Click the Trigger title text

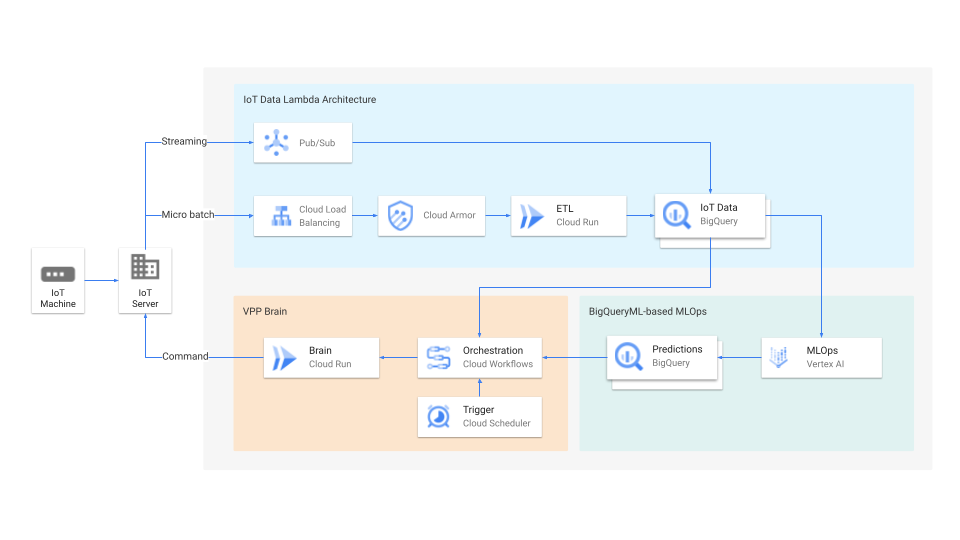pyautogui.click(x=478, y=410)
